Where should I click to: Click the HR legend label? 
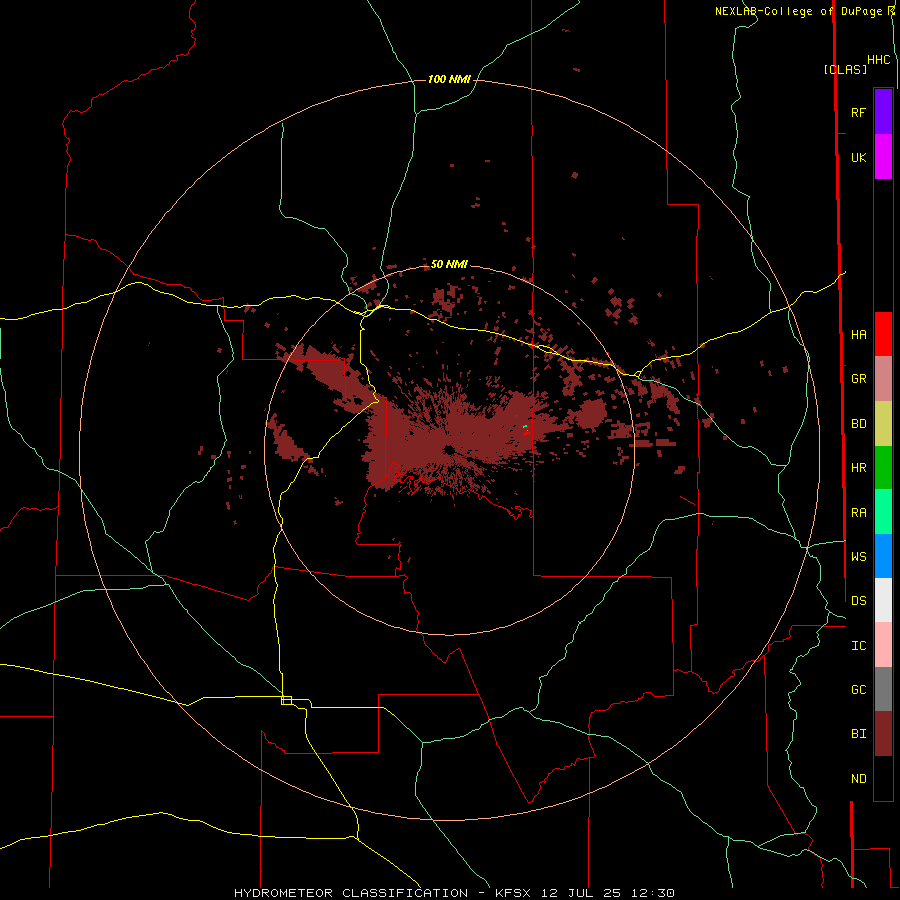(x=858, y=468)
